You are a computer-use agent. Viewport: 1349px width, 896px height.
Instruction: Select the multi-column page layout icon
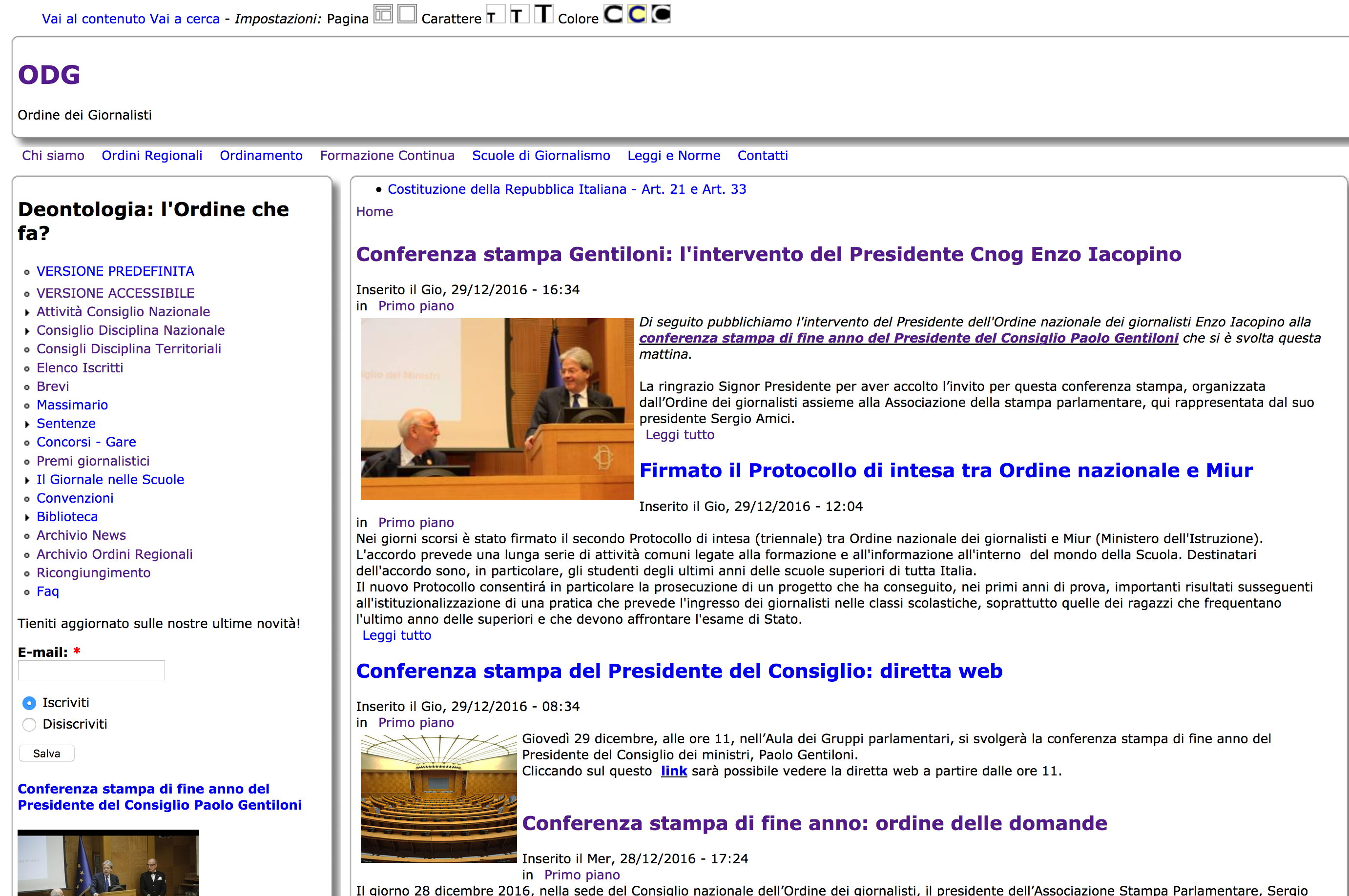click(x=383, y=14)
